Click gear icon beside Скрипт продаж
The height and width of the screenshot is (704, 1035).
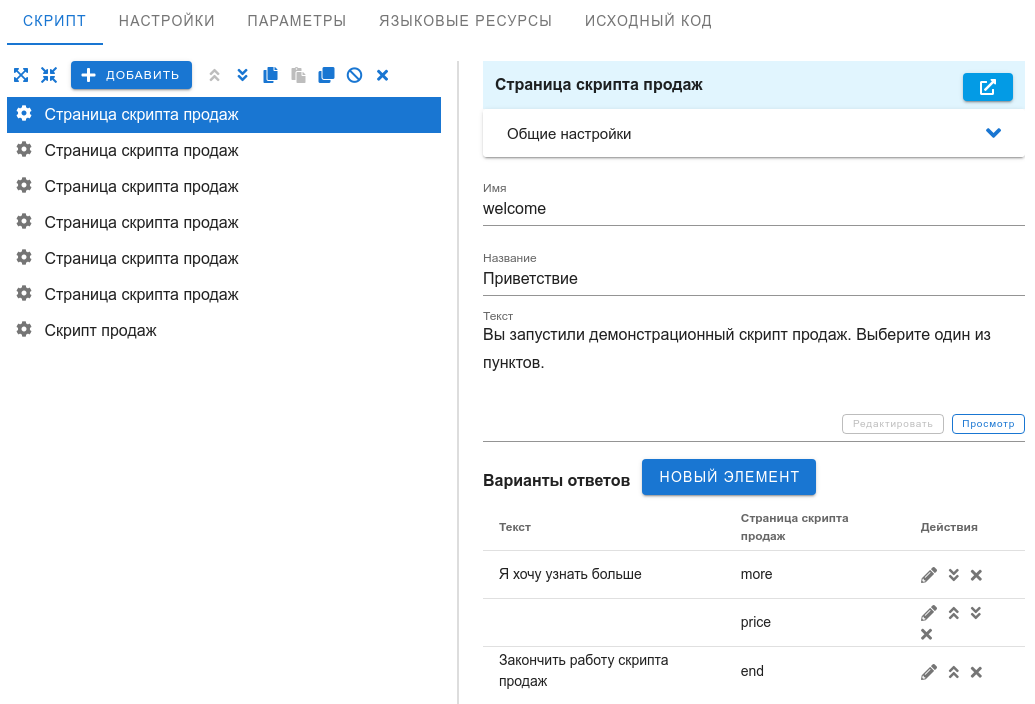coord(24,329)
